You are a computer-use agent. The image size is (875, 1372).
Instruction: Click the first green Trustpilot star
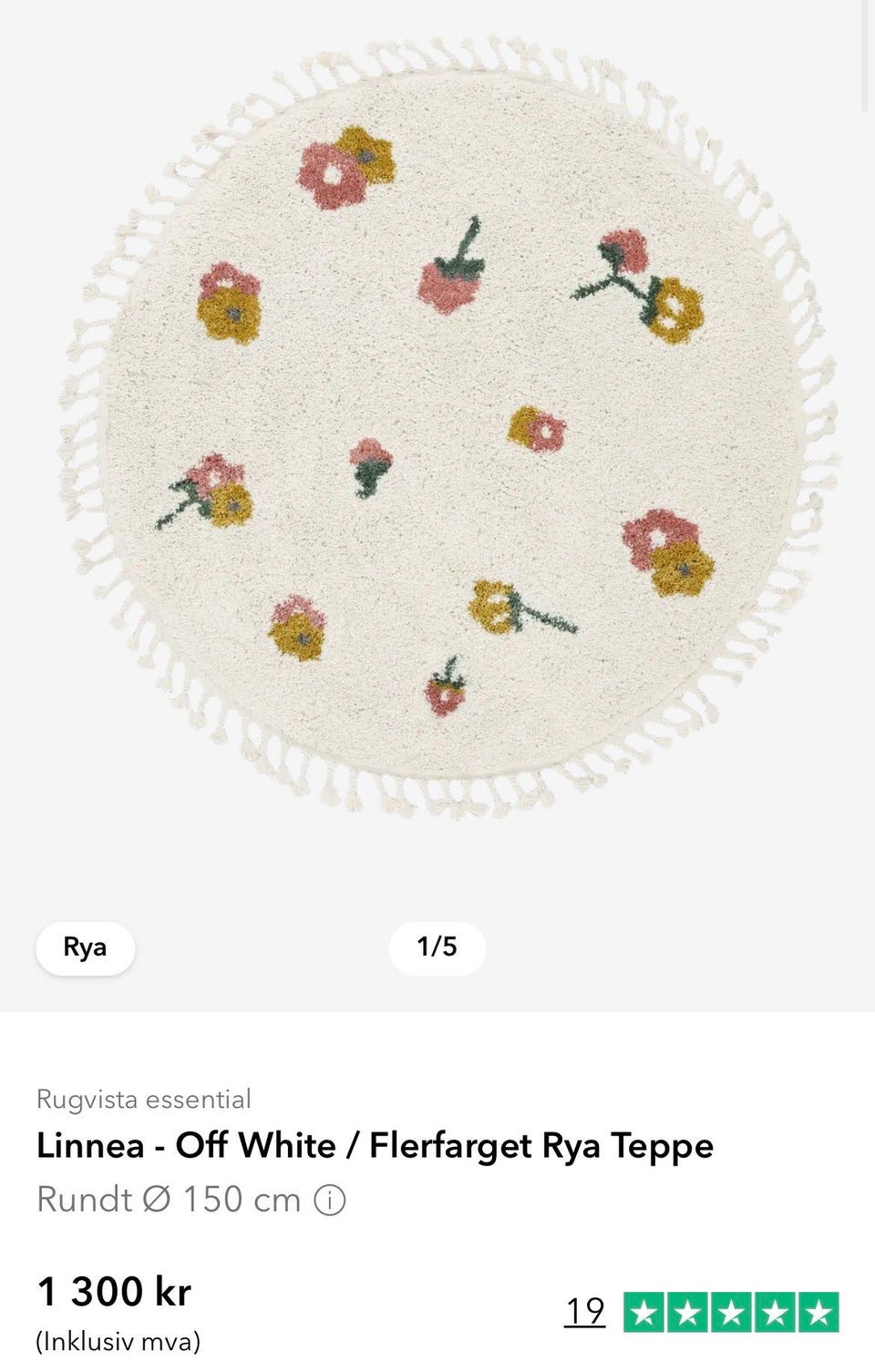[x=644, y=1312]
